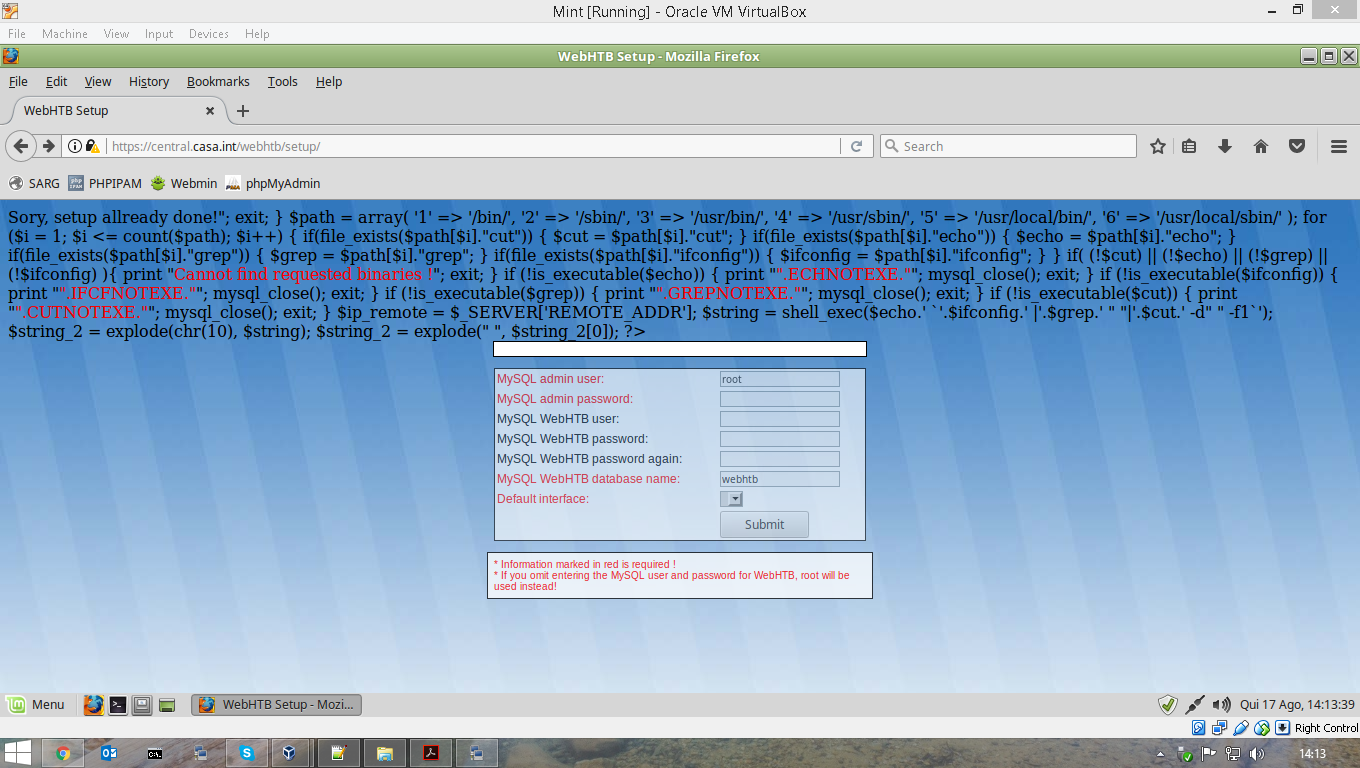Show bookmarks list icon in toolbar

[x=1189, y=146]
